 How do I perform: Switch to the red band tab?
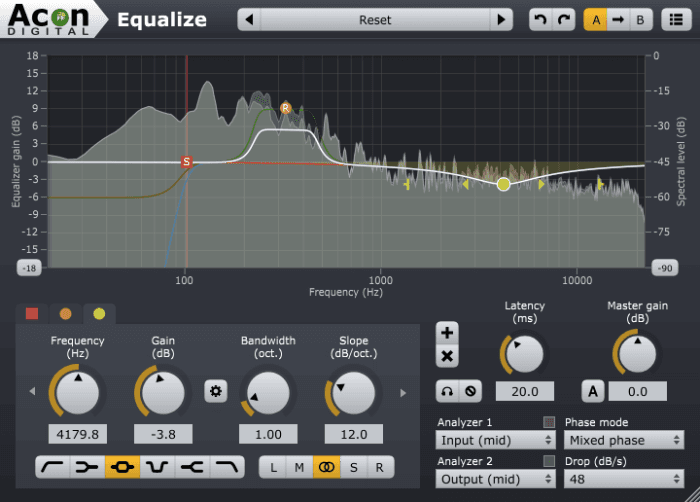(x=32, y=314)
